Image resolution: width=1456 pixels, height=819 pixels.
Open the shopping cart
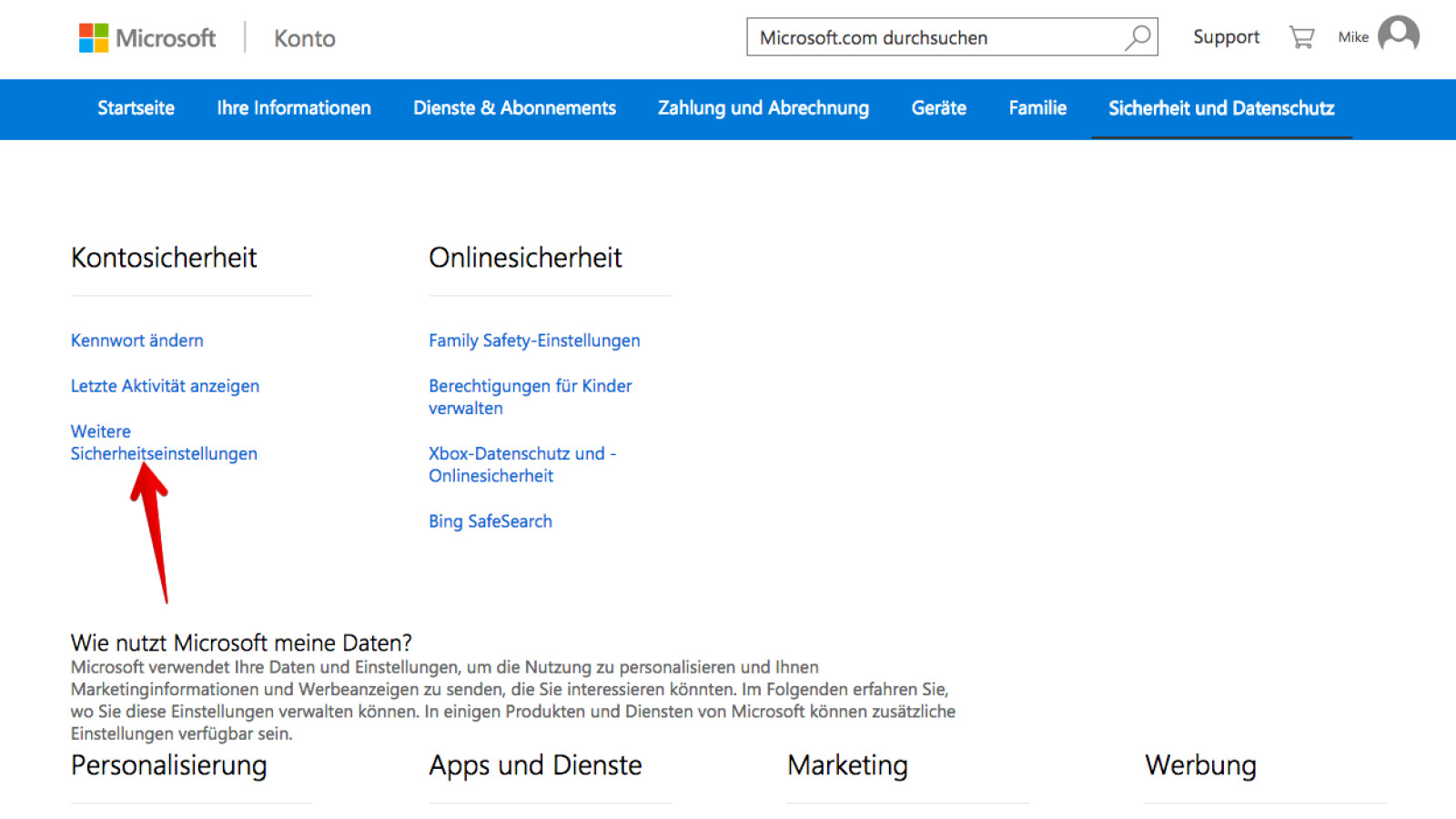1301,37
